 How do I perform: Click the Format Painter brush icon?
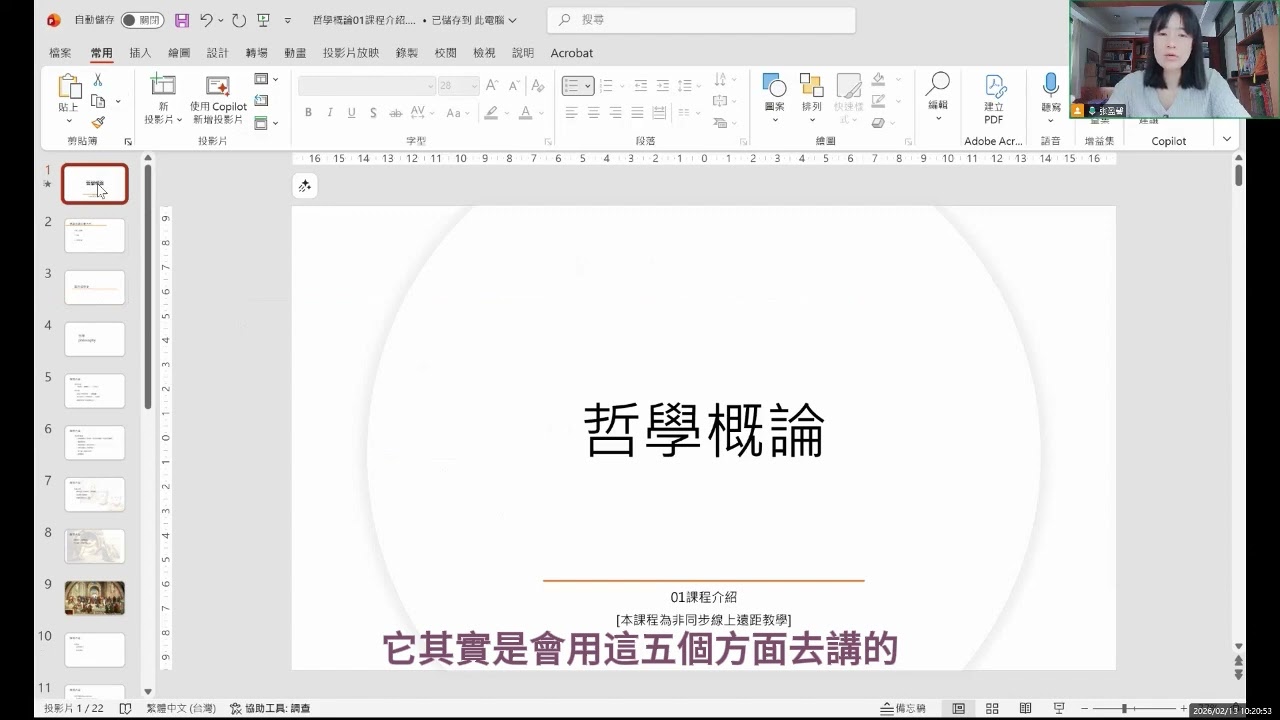point(98,122)
